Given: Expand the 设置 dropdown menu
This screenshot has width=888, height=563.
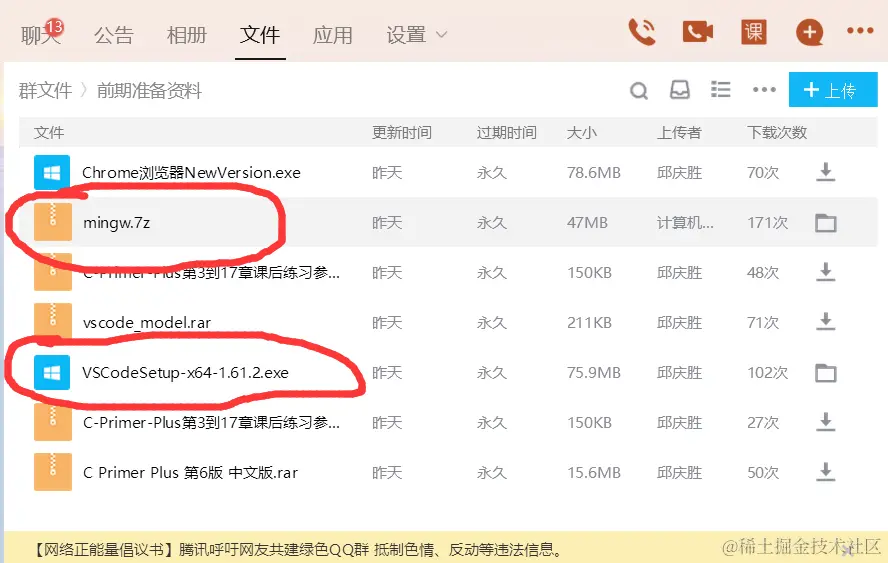Looking at the screenshot, I should coord(417,35).
